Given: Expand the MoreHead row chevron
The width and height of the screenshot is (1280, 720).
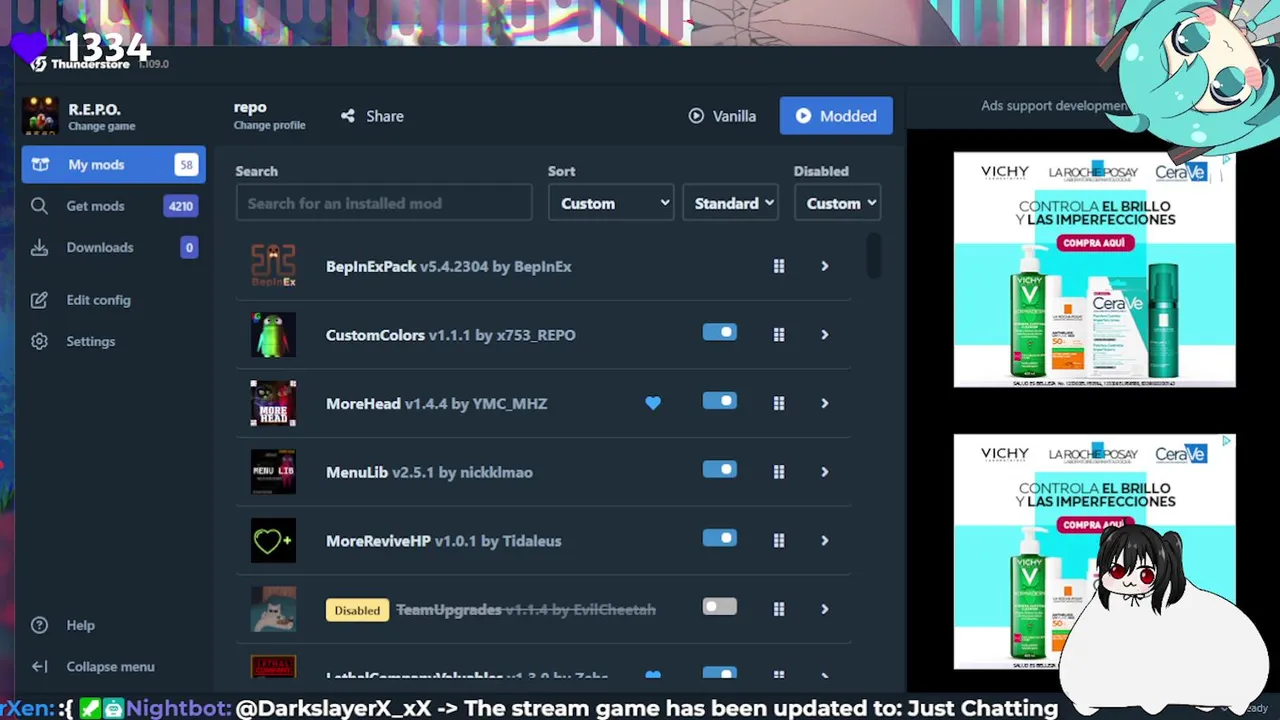Looking at the screenshot, I should 825,403.
